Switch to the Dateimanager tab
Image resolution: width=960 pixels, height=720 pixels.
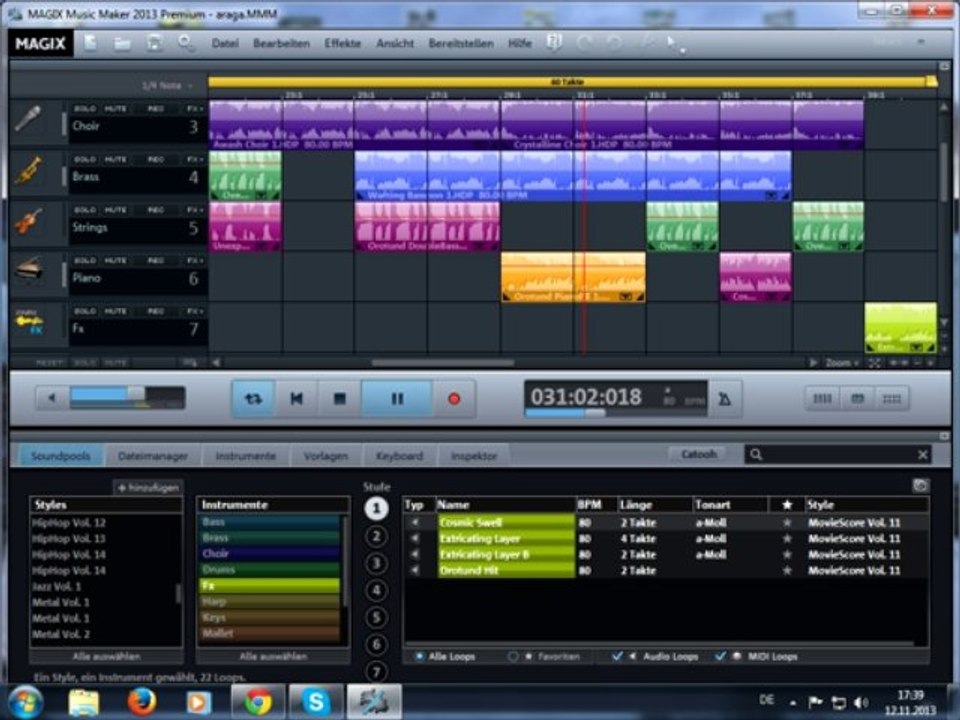pyautogui.click(x=152, y=456)
